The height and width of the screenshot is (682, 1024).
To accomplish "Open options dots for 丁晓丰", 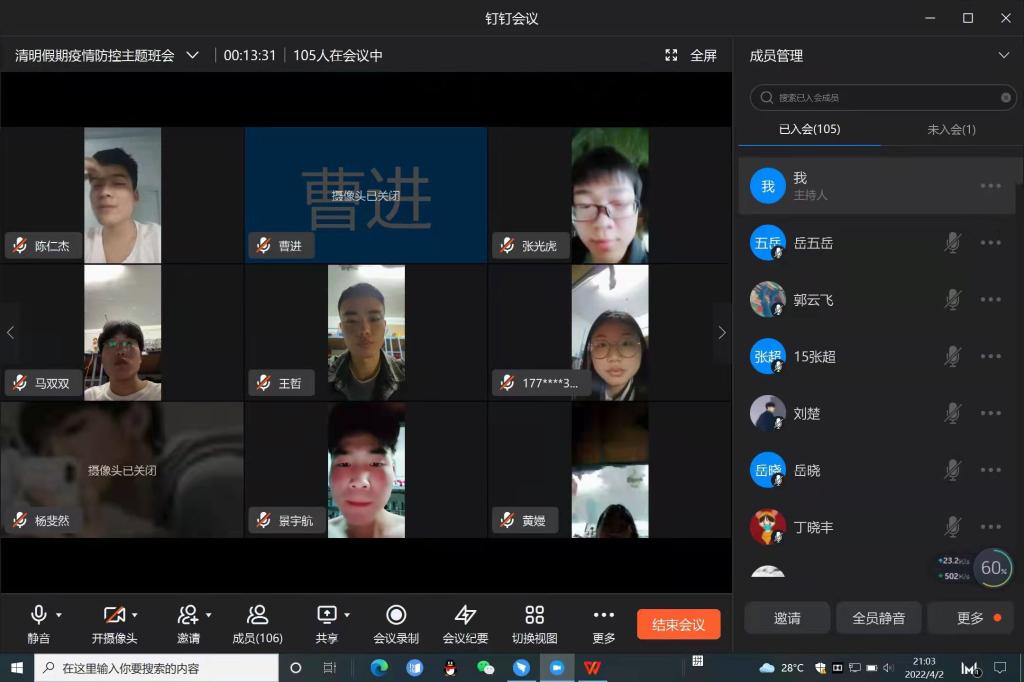I will [991, 527].
